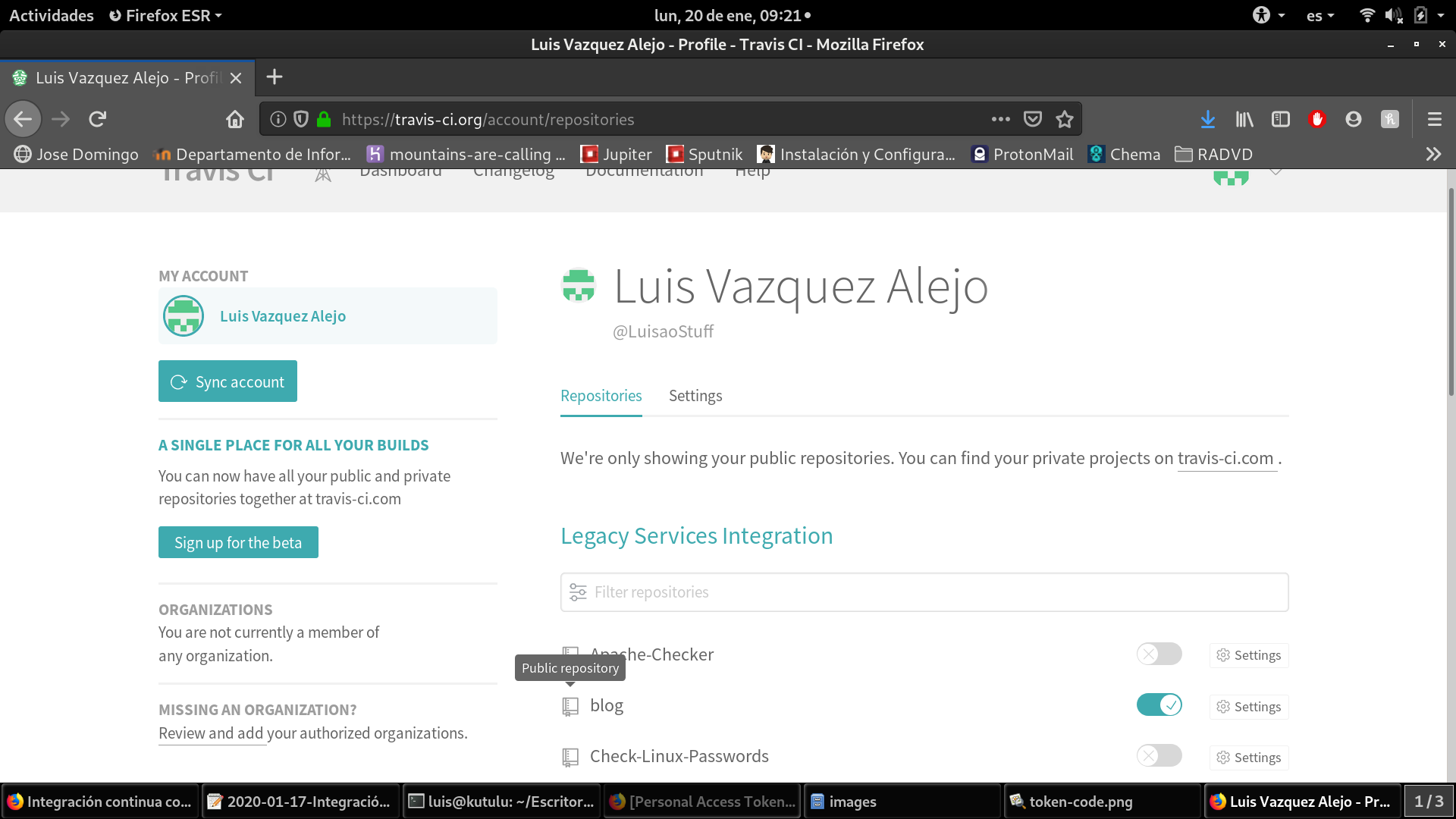Toggle the sidebar view icon

tap(1281, 119)
